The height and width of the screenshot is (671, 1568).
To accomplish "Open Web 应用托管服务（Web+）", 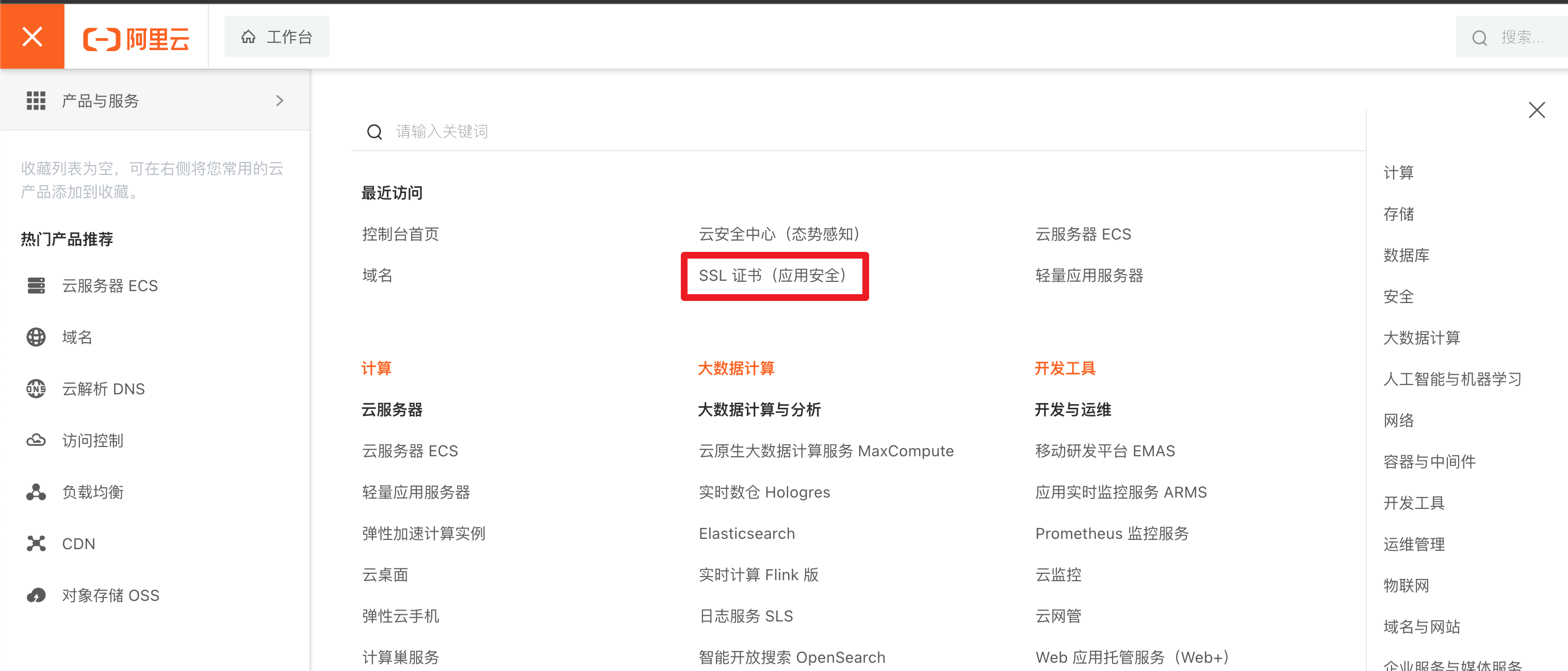I will 1132,658.
